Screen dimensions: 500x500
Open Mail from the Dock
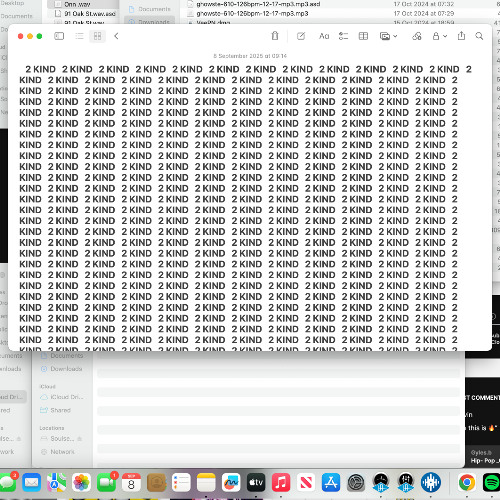tap(32, 482)
